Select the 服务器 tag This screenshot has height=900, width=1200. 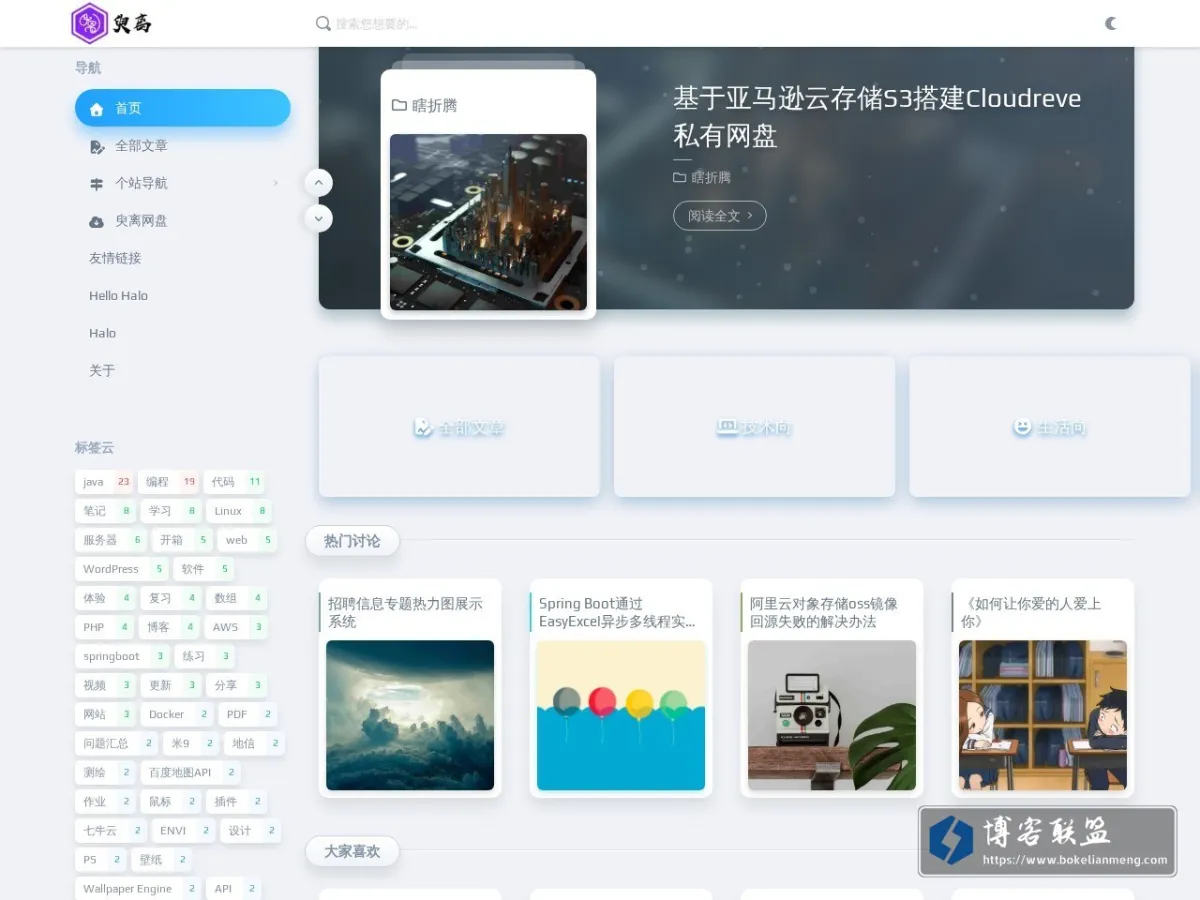[x=111, y=540]
